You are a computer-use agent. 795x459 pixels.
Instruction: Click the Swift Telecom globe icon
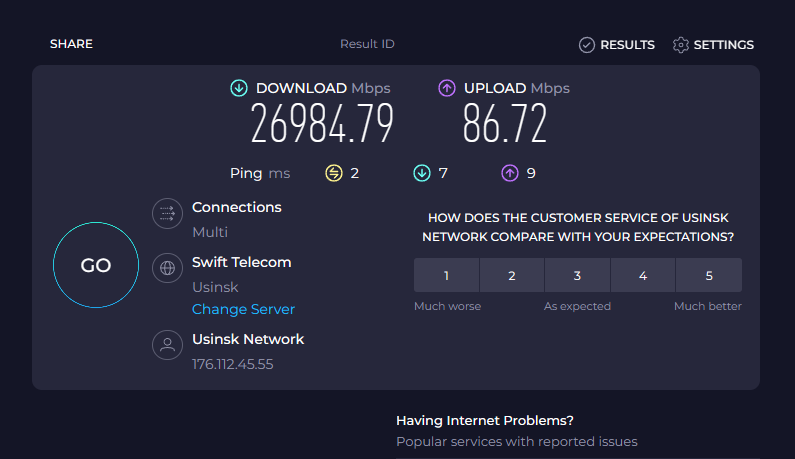165,268
